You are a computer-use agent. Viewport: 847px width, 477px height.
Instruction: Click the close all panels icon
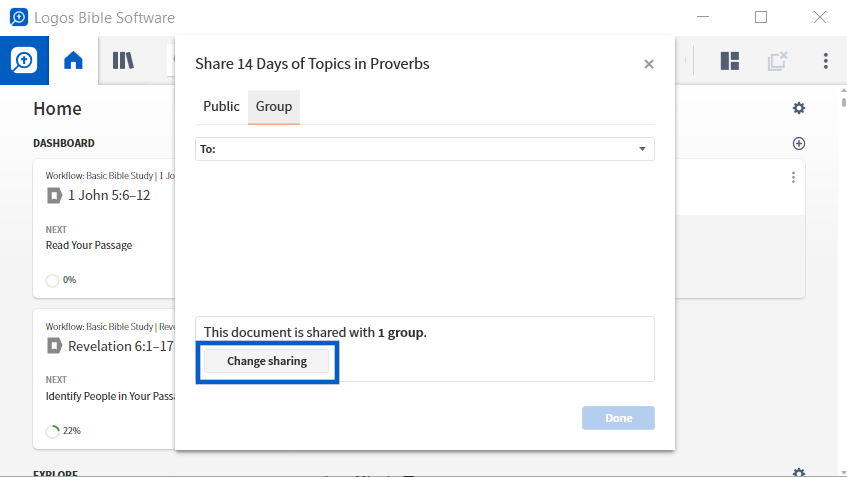(777, 61)
